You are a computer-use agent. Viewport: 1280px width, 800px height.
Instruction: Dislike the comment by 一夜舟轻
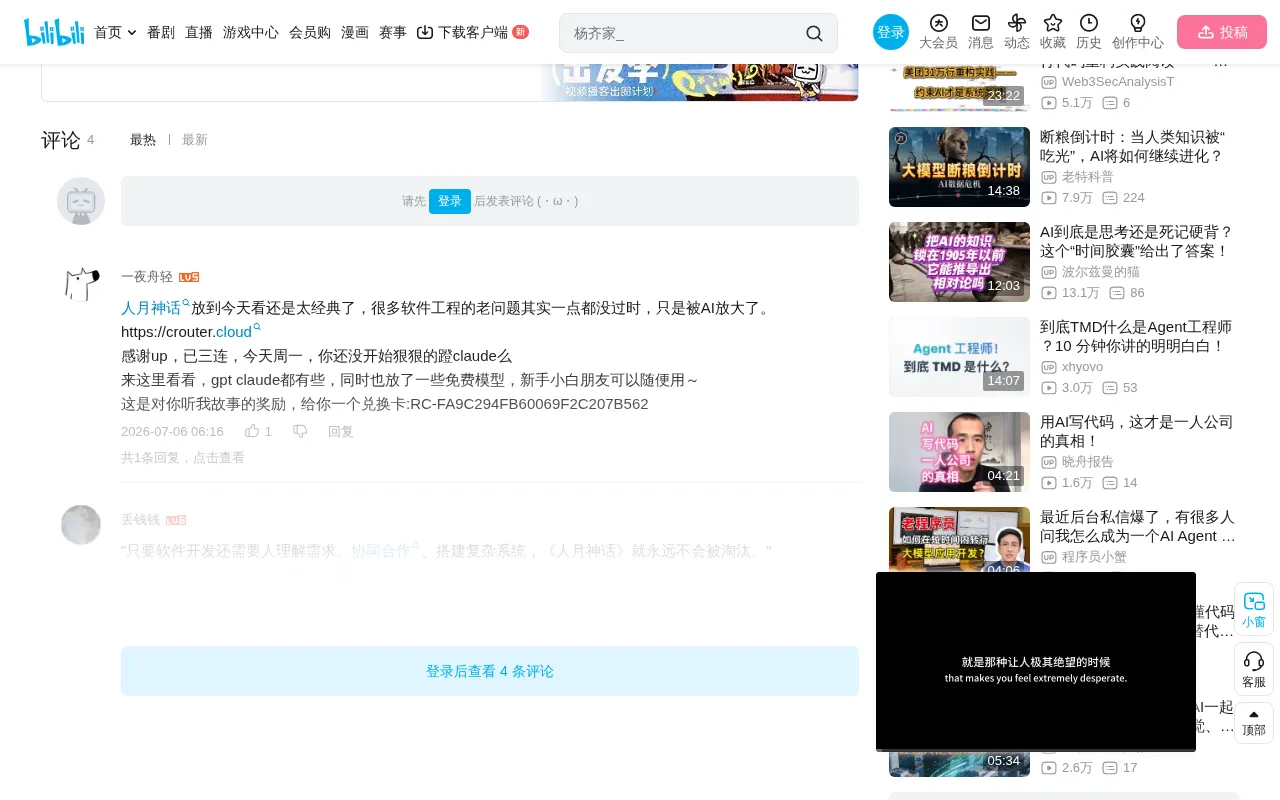[300, 431]
